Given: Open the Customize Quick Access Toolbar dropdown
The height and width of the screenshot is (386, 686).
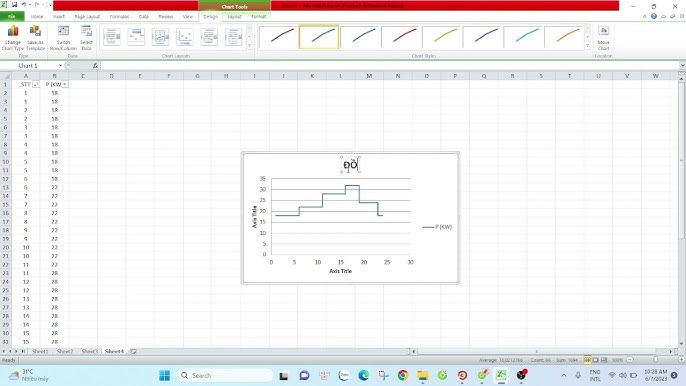Looking at the screenshot, I should 49,5.
